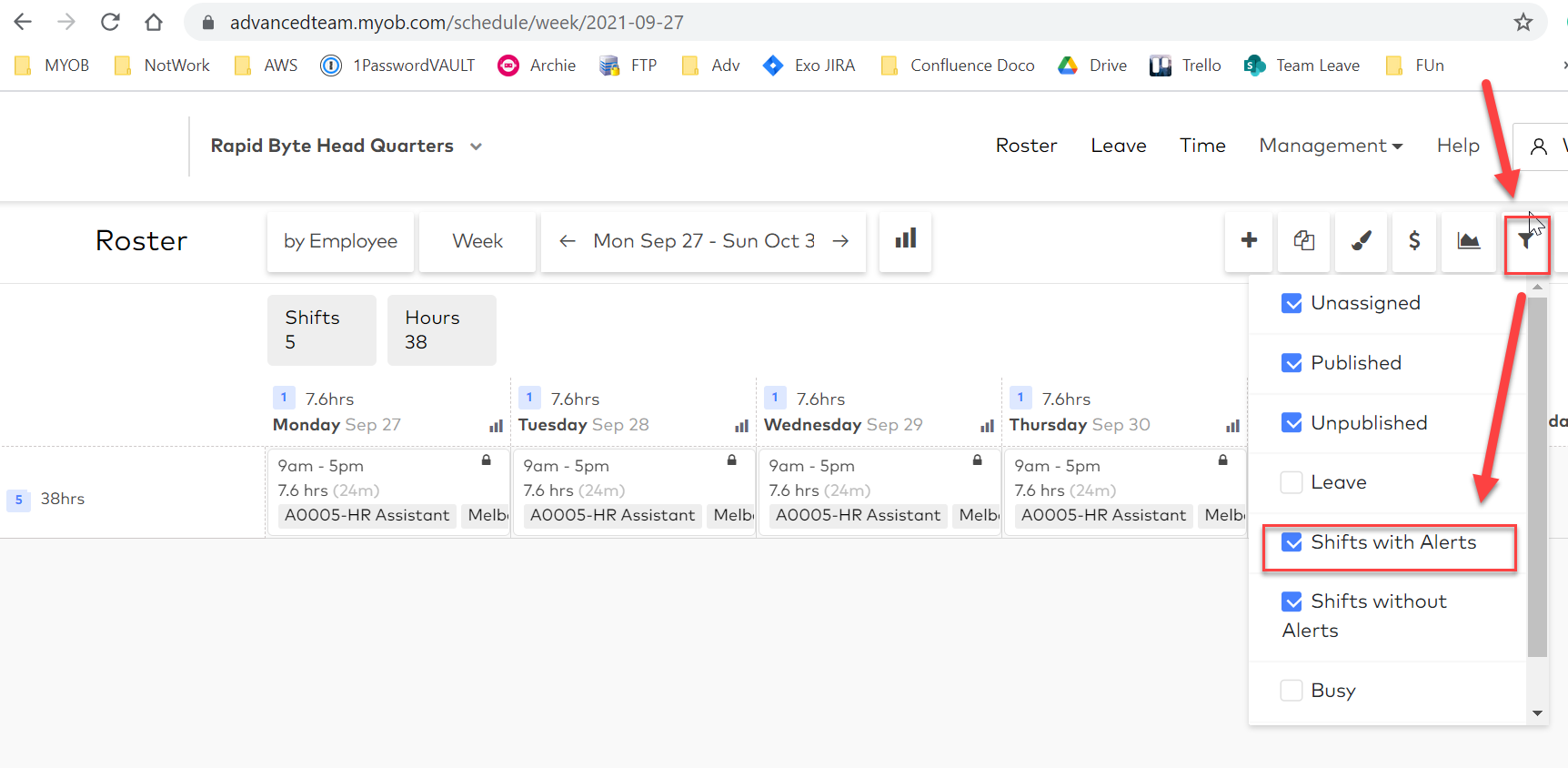Open the filter funnel icon
The height and width of the screenshot is (768, 1568).
click(x=1526, y=241)
